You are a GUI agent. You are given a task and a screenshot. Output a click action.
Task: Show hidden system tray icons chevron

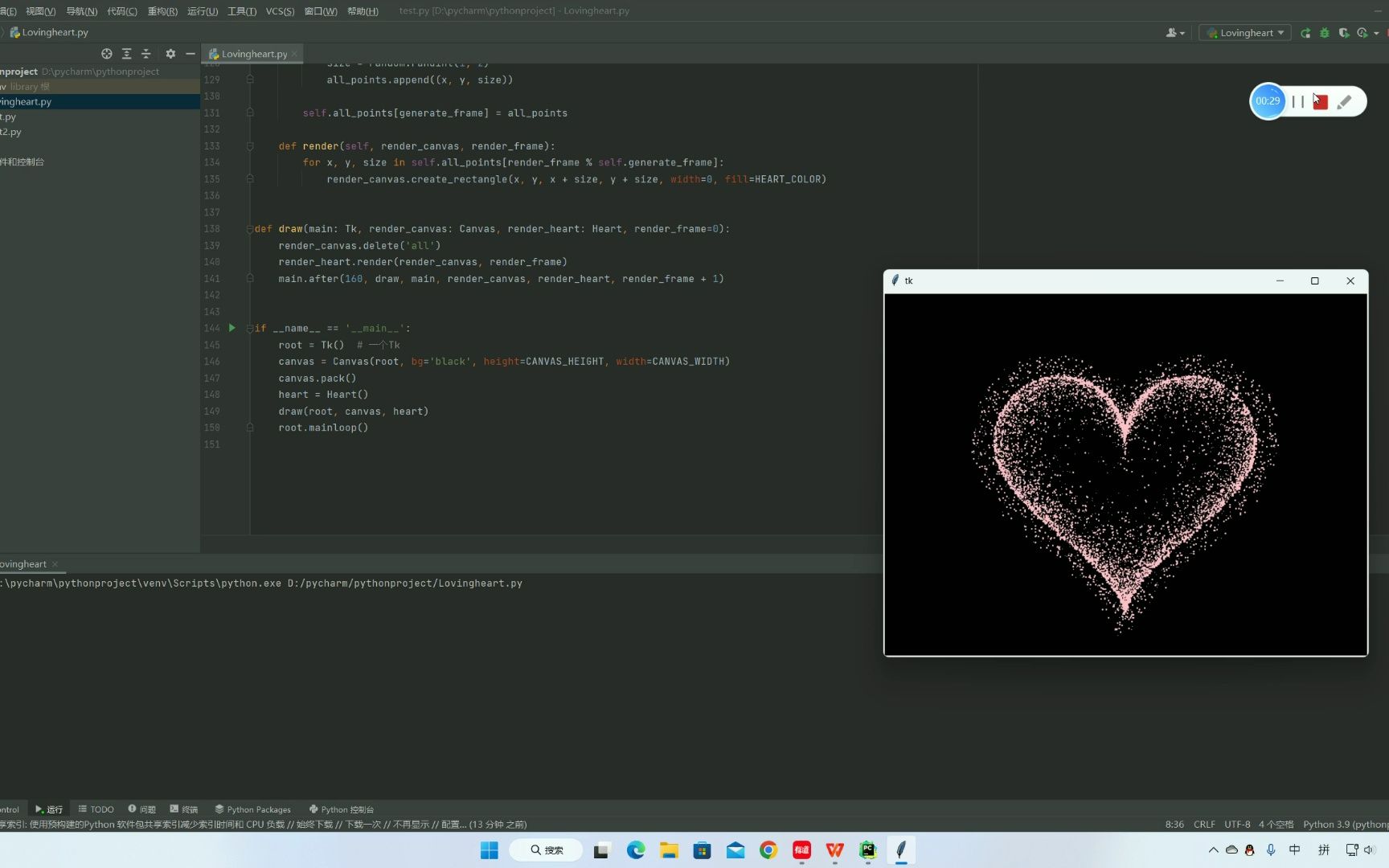coord(1213,850)
